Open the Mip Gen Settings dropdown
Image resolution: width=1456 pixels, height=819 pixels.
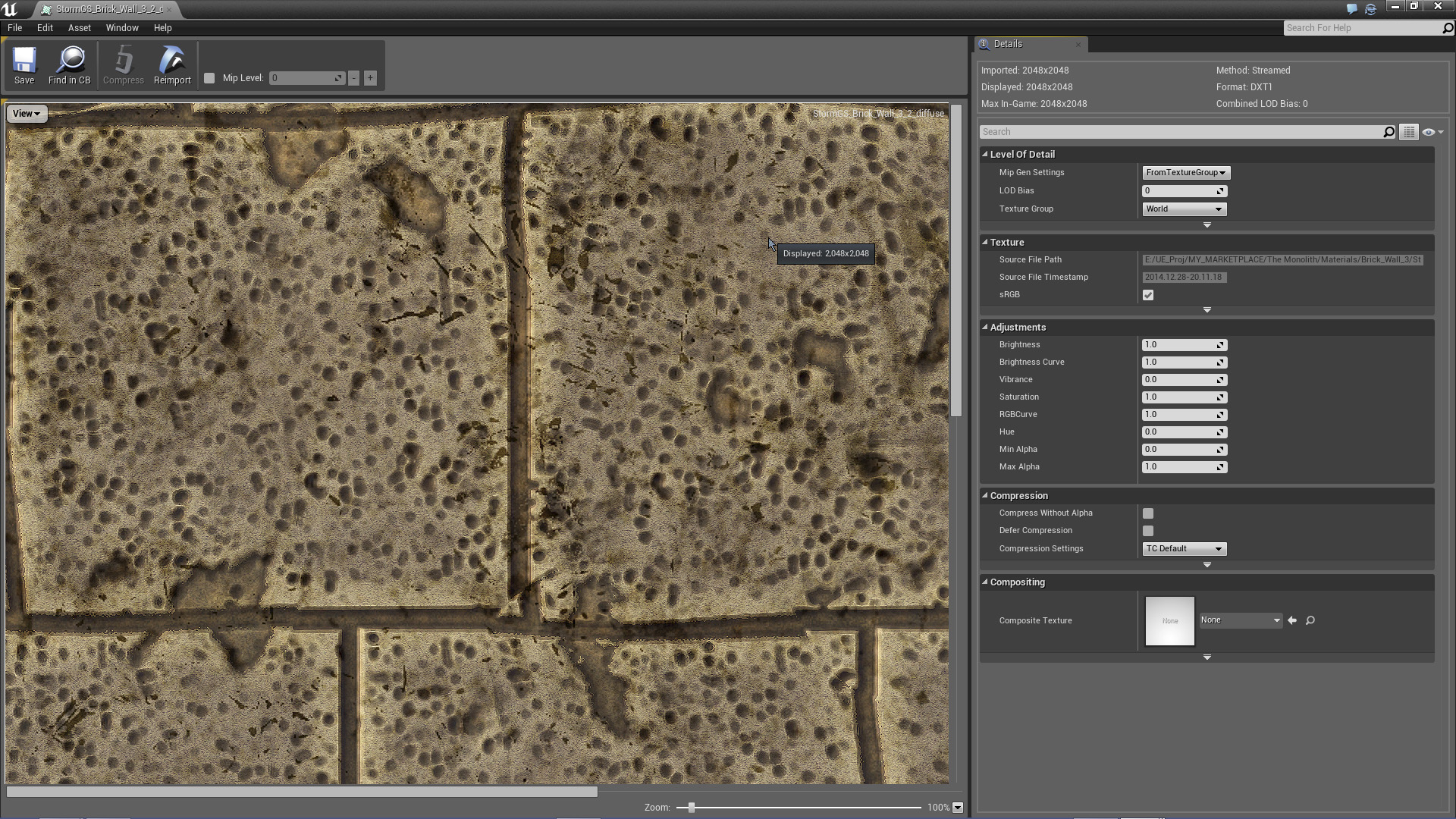[x=1185, y=172]
